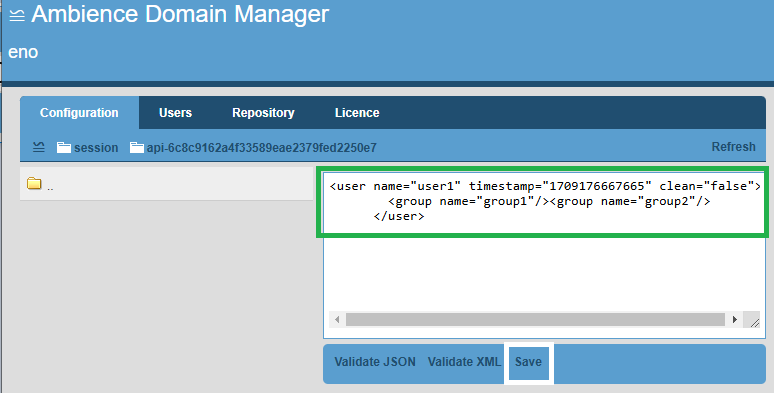Click the horizontal scrollbar left arrow

(x=337, y=319)
